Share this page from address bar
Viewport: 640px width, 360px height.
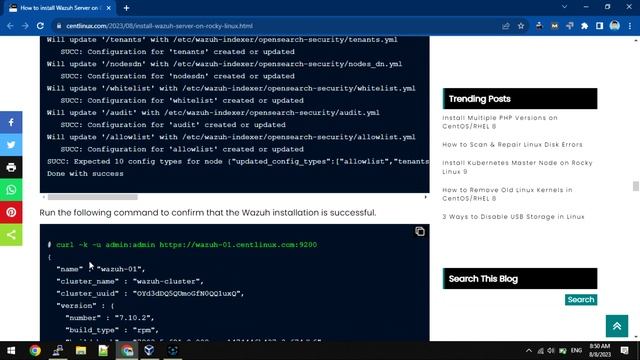pyautogui.click(x=506, y=26)
